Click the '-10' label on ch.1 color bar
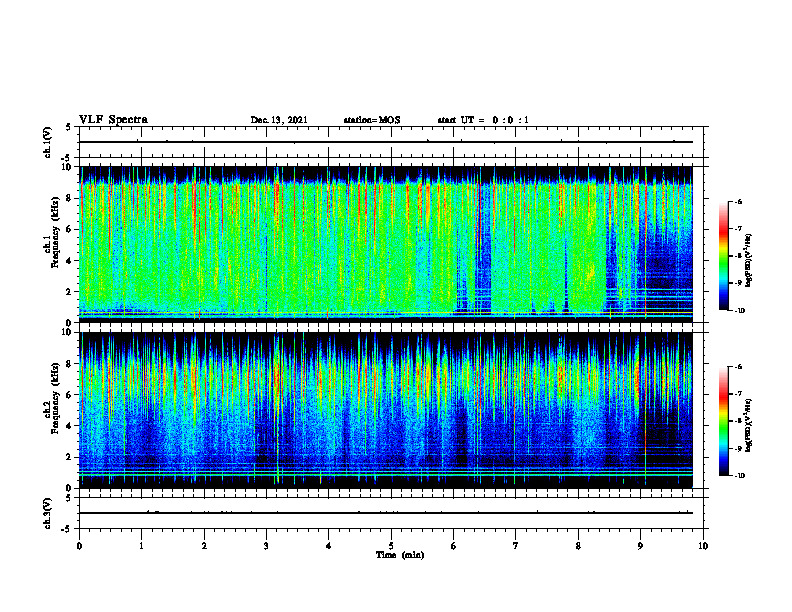Image resolution: width=792 pixels, height=612 pixels. pyautogui.click(x=739, y=311)
